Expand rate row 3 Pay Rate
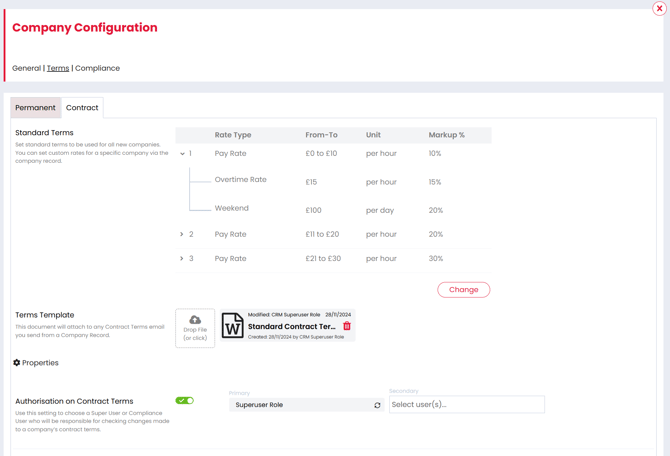 coord(182,259)
